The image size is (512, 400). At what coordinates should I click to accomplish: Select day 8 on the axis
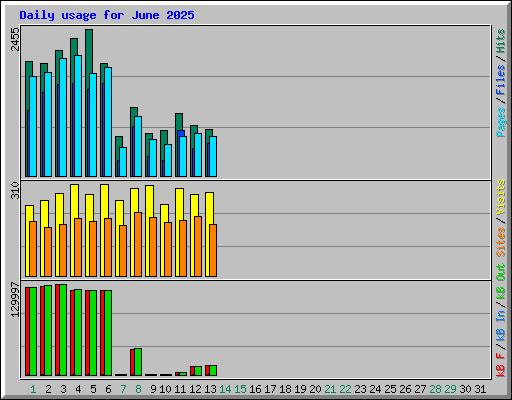[138, 389]
